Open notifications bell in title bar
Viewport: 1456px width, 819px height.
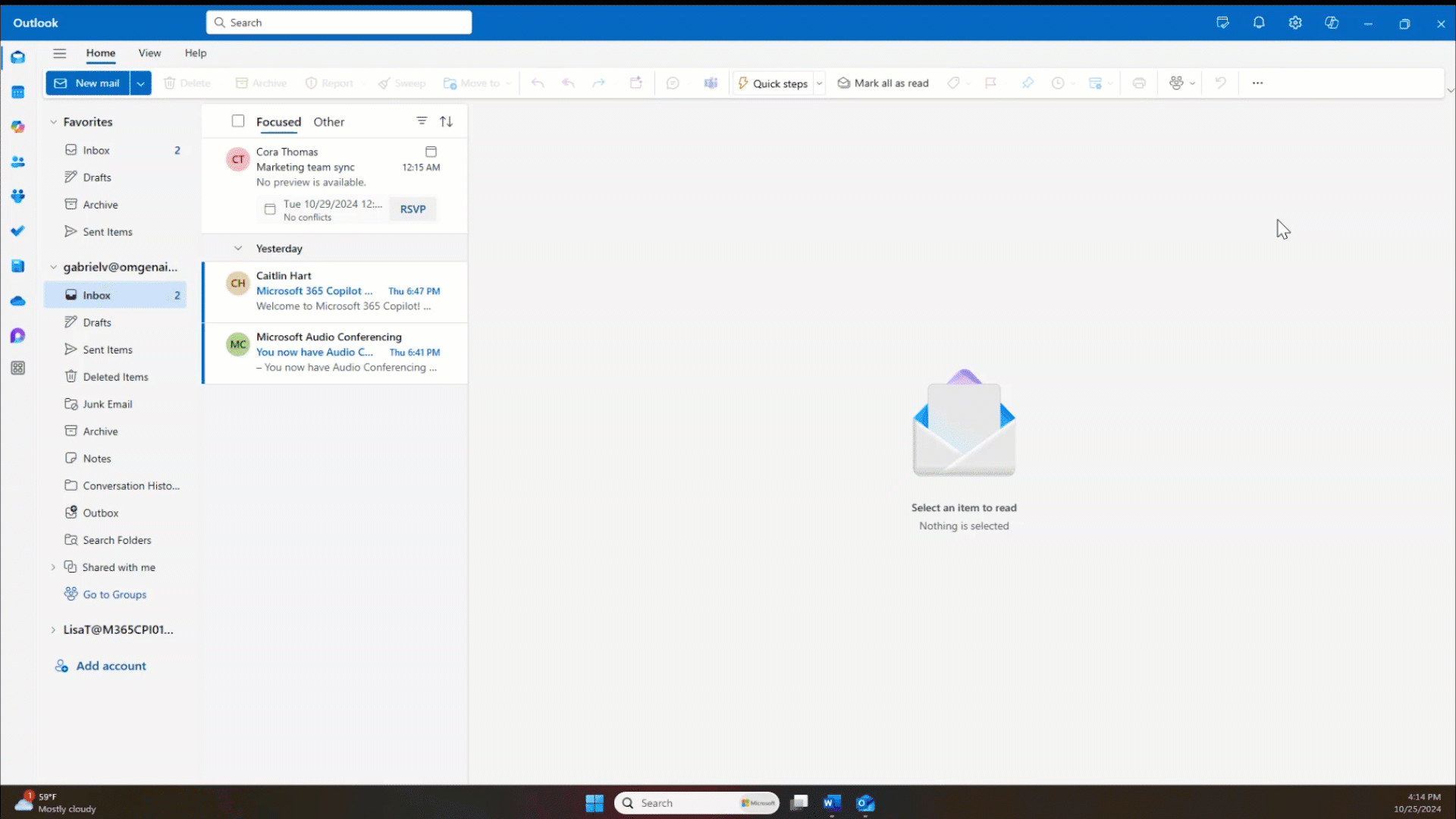[x=1259, y=23]
